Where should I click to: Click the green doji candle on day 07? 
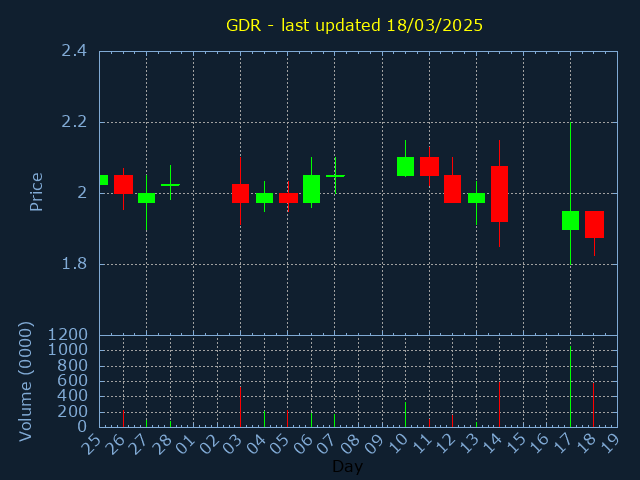(x=335, y=176)
